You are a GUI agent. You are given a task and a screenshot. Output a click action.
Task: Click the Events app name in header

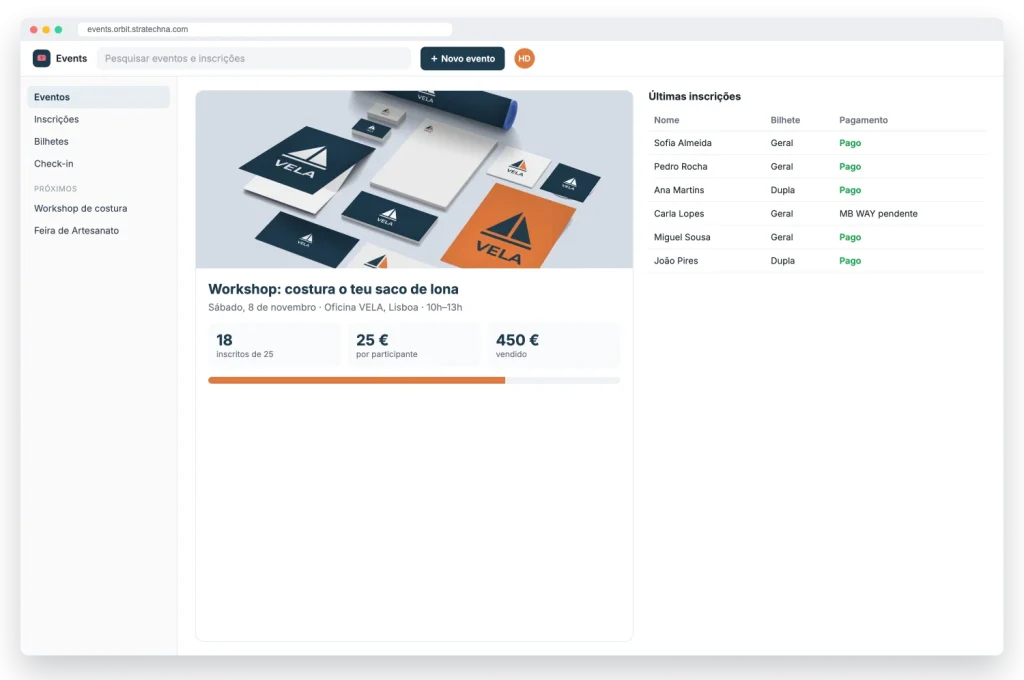pyautogui.click(x=71, y=58)
